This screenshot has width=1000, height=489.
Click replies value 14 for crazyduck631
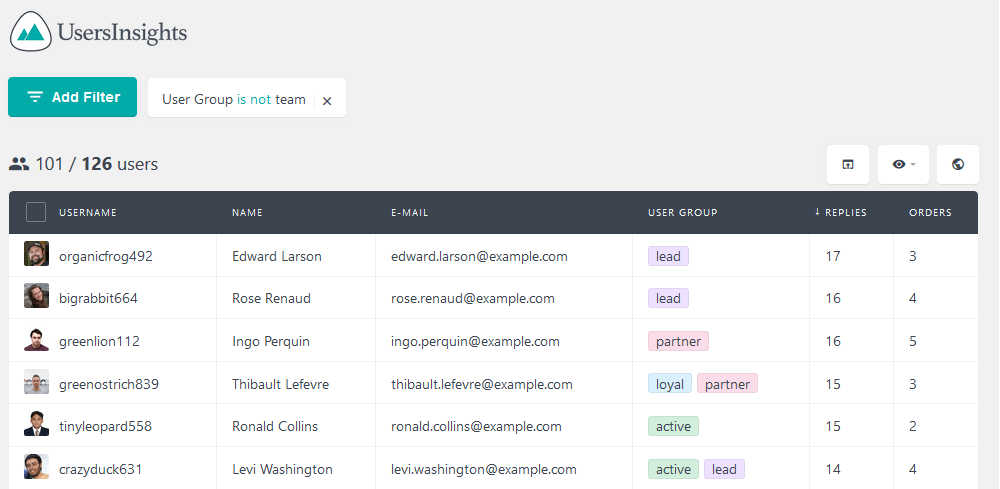833,469
